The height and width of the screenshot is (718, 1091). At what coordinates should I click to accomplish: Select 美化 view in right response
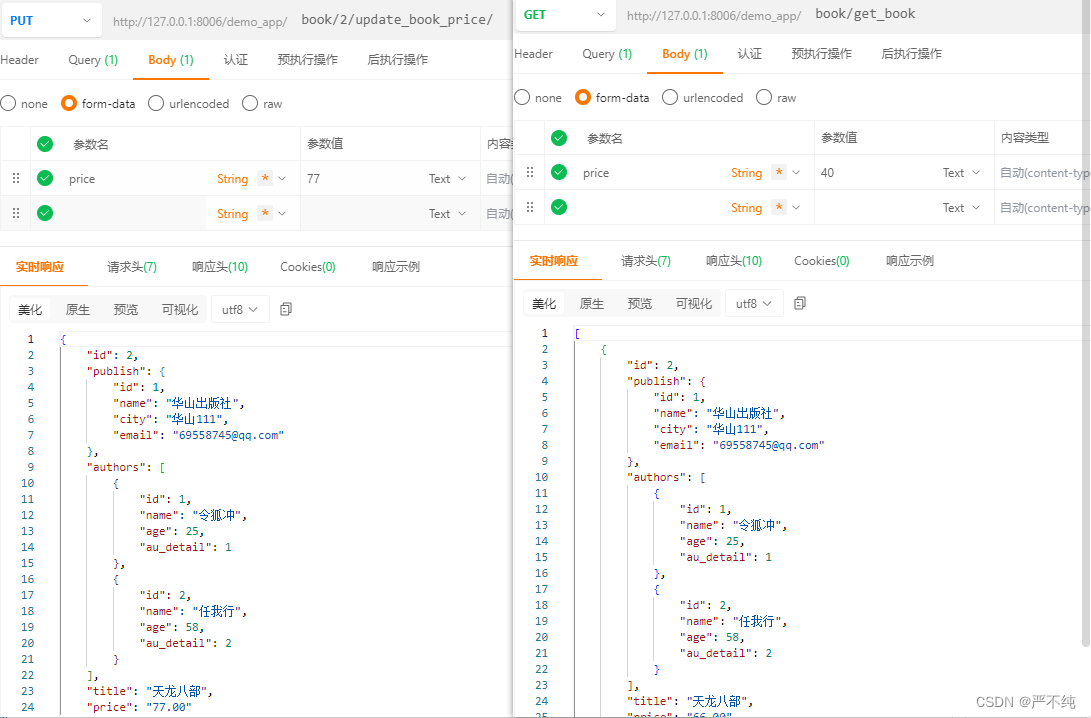point(544,303)
